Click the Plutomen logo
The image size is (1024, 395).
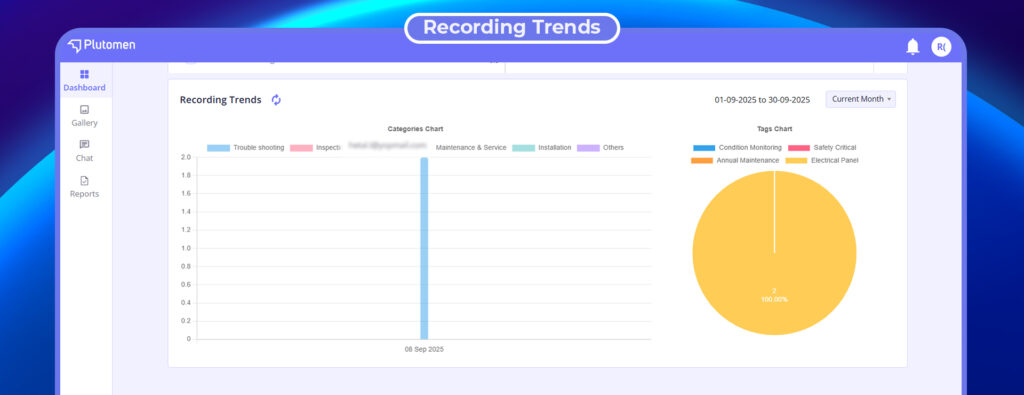pos(101,46)
